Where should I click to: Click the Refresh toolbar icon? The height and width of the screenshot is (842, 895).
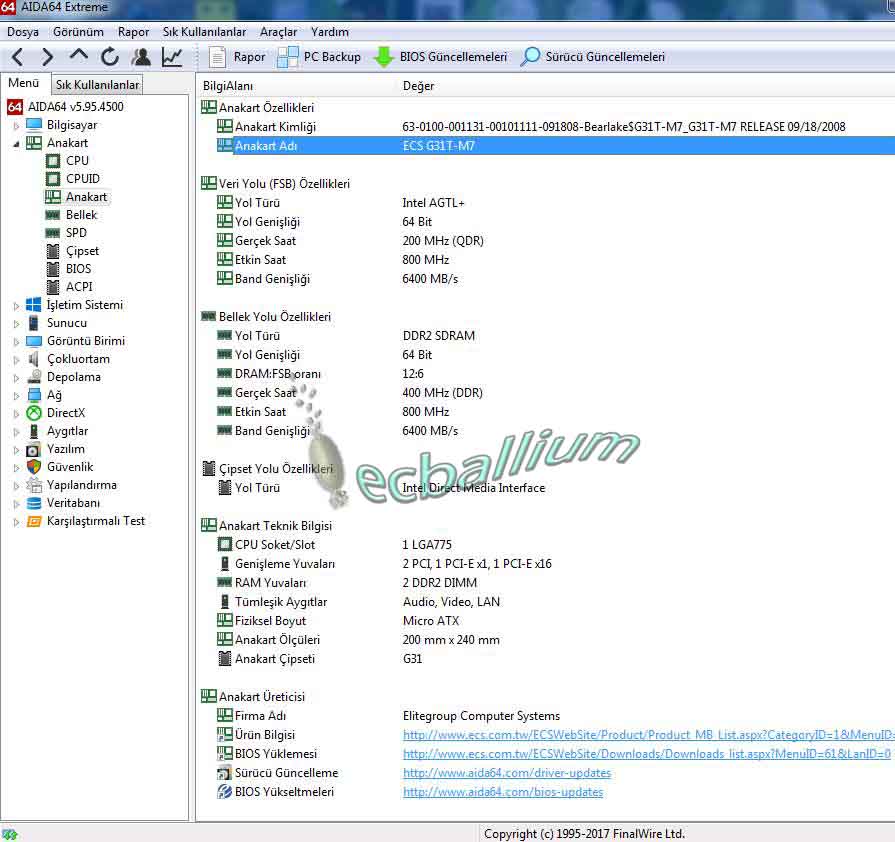pos(110,57)
